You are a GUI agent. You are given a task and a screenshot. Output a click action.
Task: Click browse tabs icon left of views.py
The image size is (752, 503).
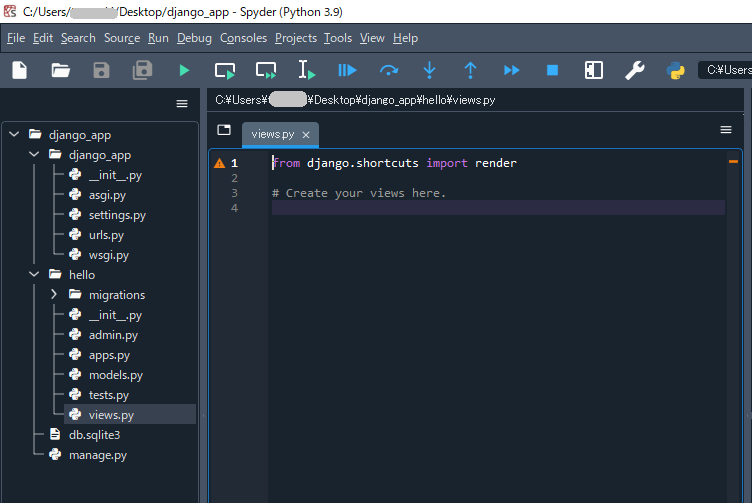224,130
